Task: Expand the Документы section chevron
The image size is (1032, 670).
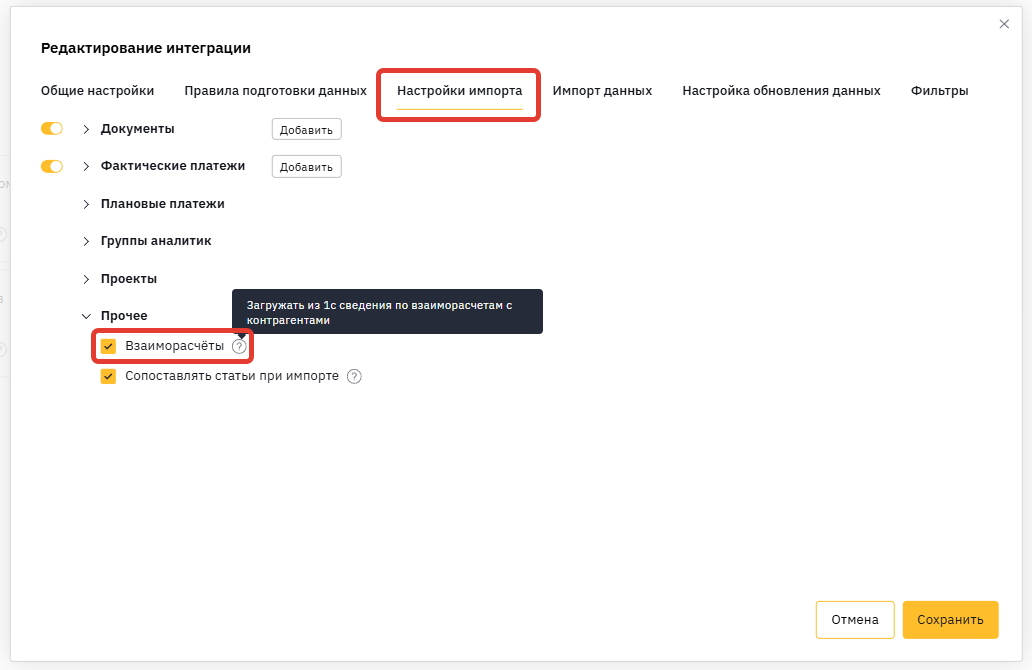Action: tap(86, 130)
